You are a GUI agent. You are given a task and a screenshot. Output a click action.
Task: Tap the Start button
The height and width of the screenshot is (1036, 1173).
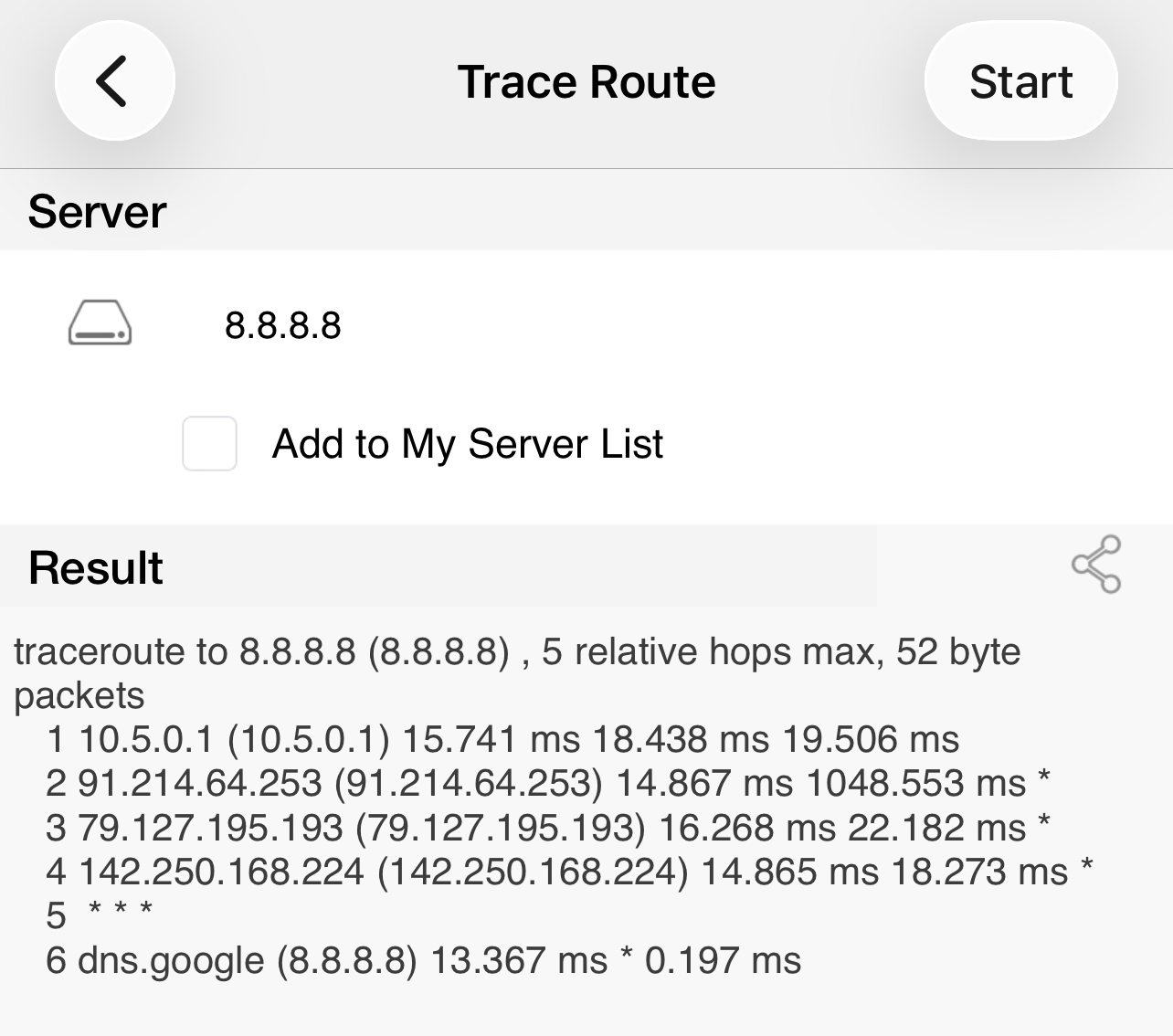1020,80
